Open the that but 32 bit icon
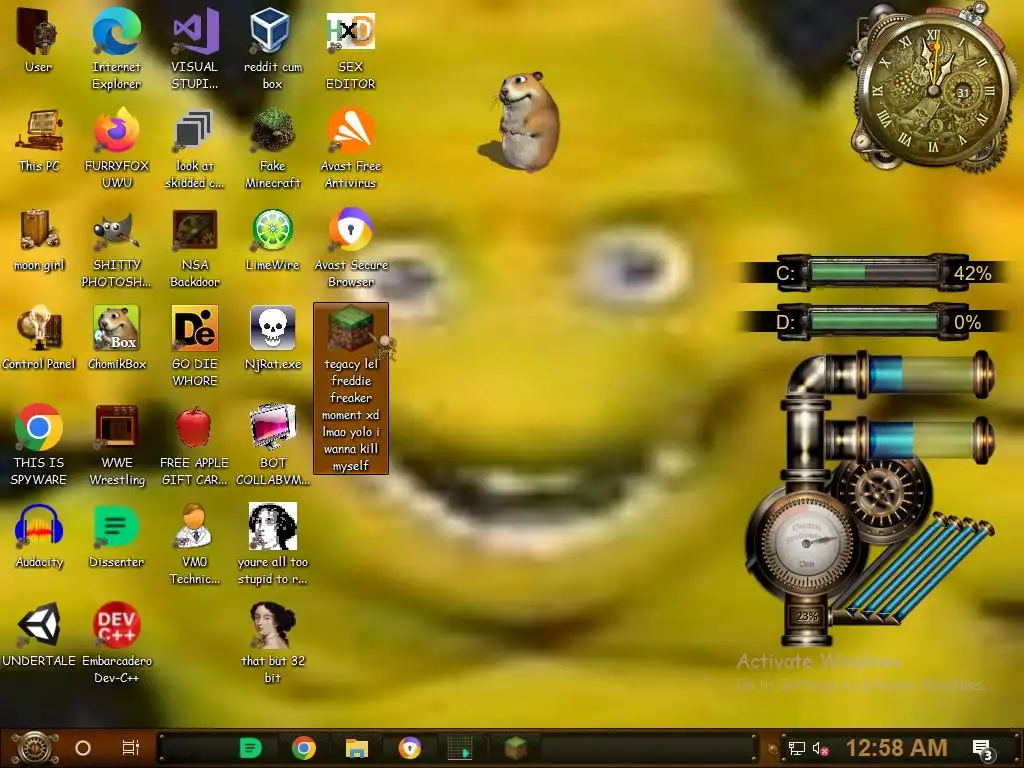The image size is (1024, 768). 272,643
